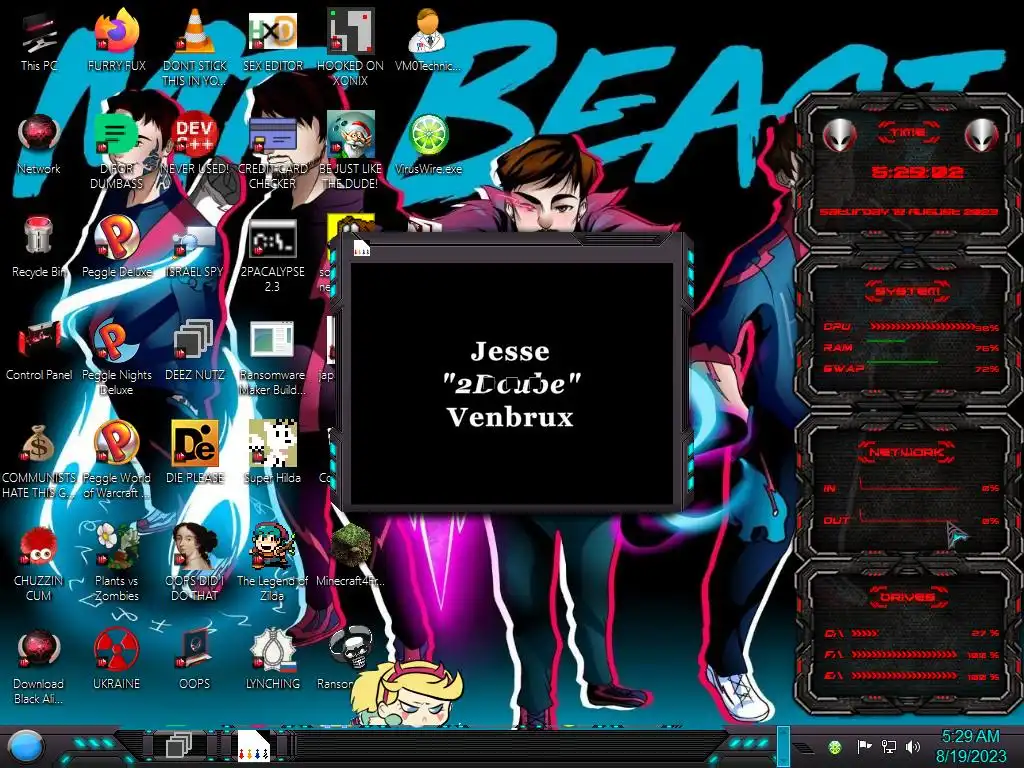The height and width of the screenshot is (768, 1024).
Task: Click the C:\ drive usage row
Action: 912,633
